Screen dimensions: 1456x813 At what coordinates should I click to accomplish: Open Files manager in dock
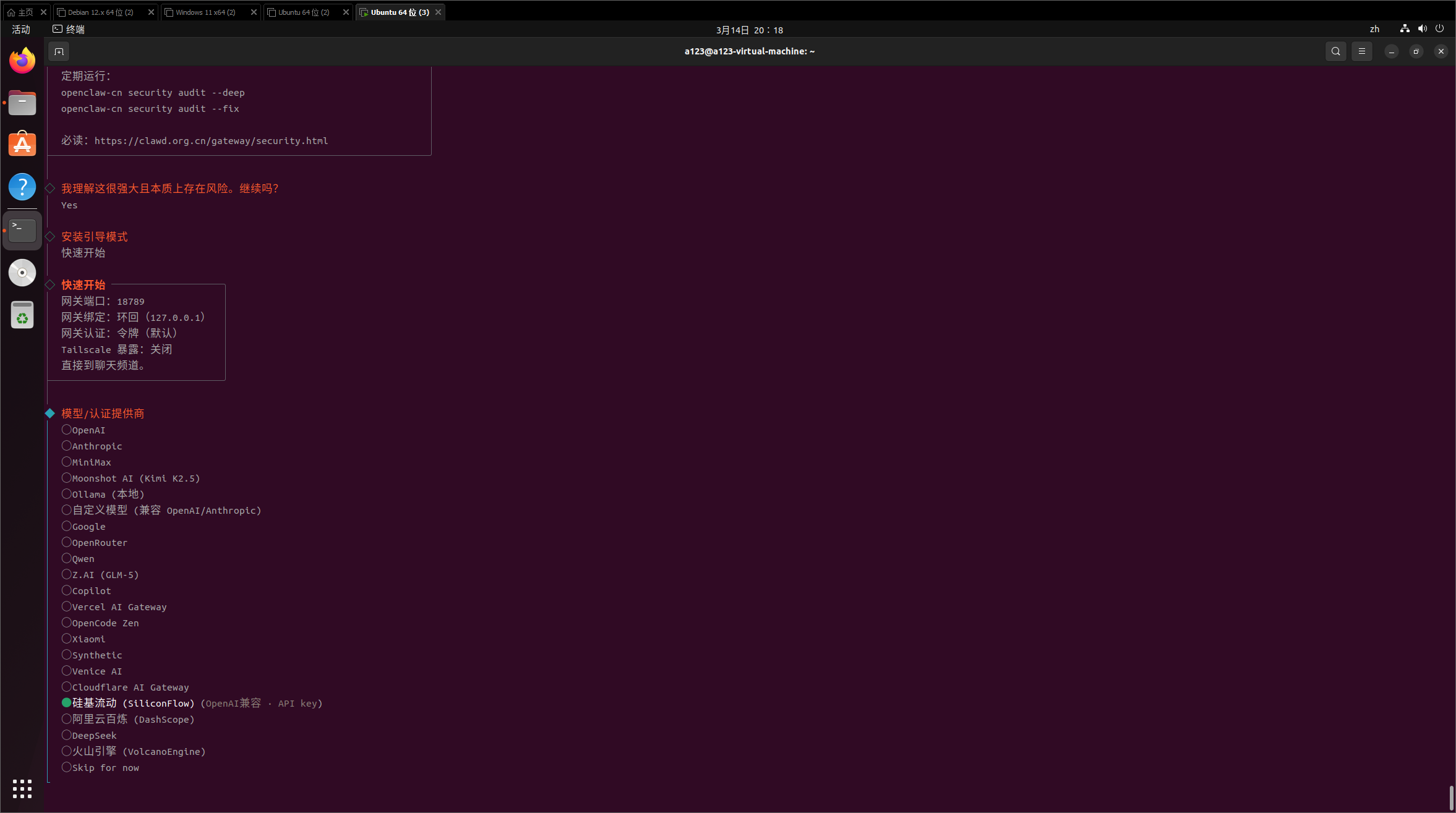click(x=22, y=103)
